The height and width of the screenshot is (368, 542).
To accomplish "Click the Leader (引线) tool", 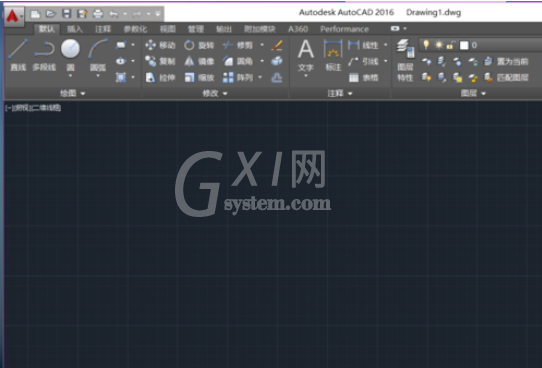I will pyautogui.click(x=363, y=61).
